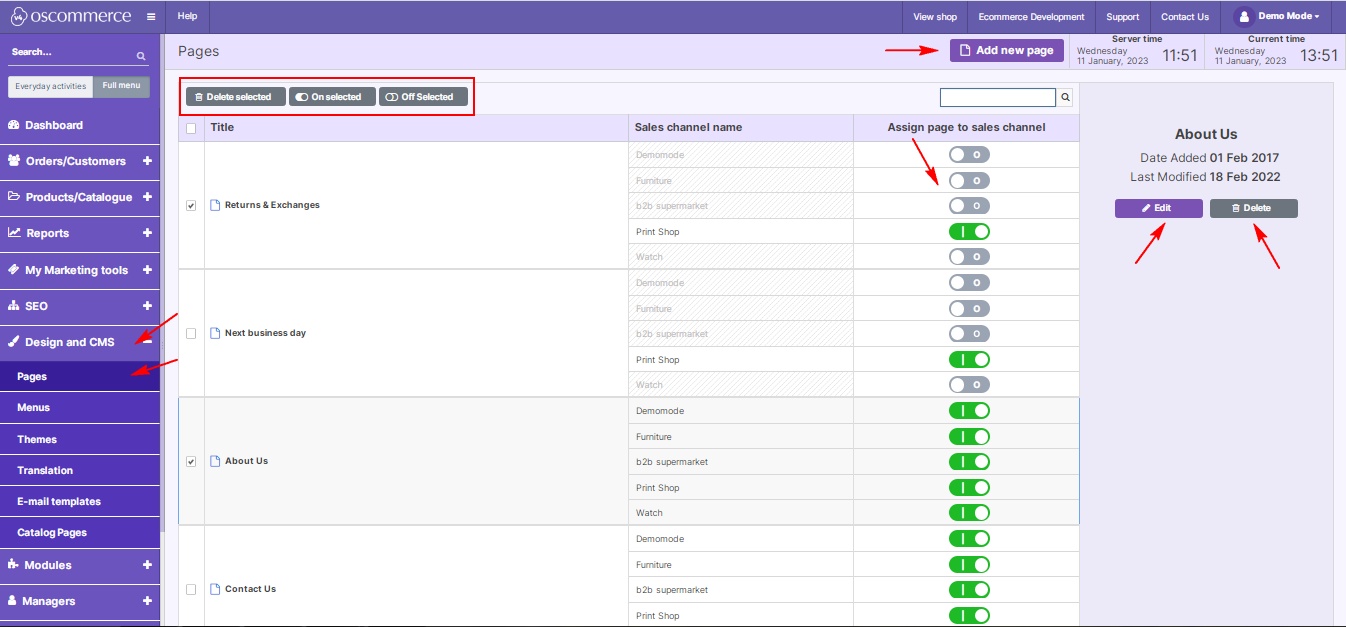This screenshot has width=1346, height=627.
Task: Uncheck the About Us row checkbox
Action: tap(191, 462)
